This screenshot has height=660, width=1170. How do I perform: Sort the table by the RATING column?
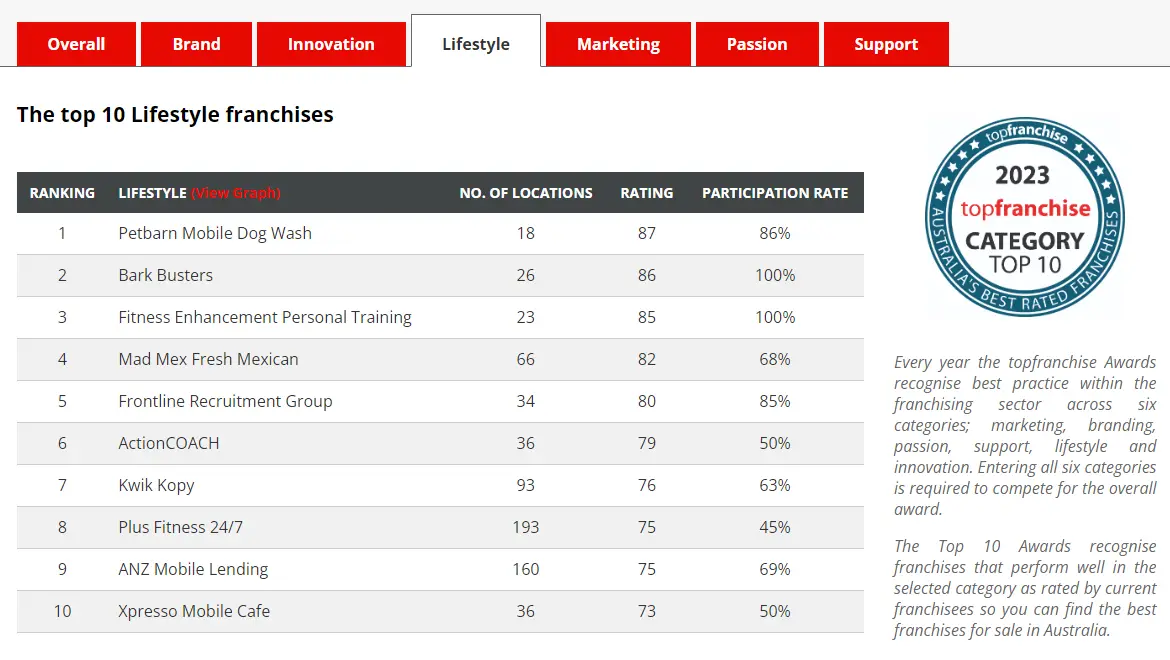coord(646,193)
